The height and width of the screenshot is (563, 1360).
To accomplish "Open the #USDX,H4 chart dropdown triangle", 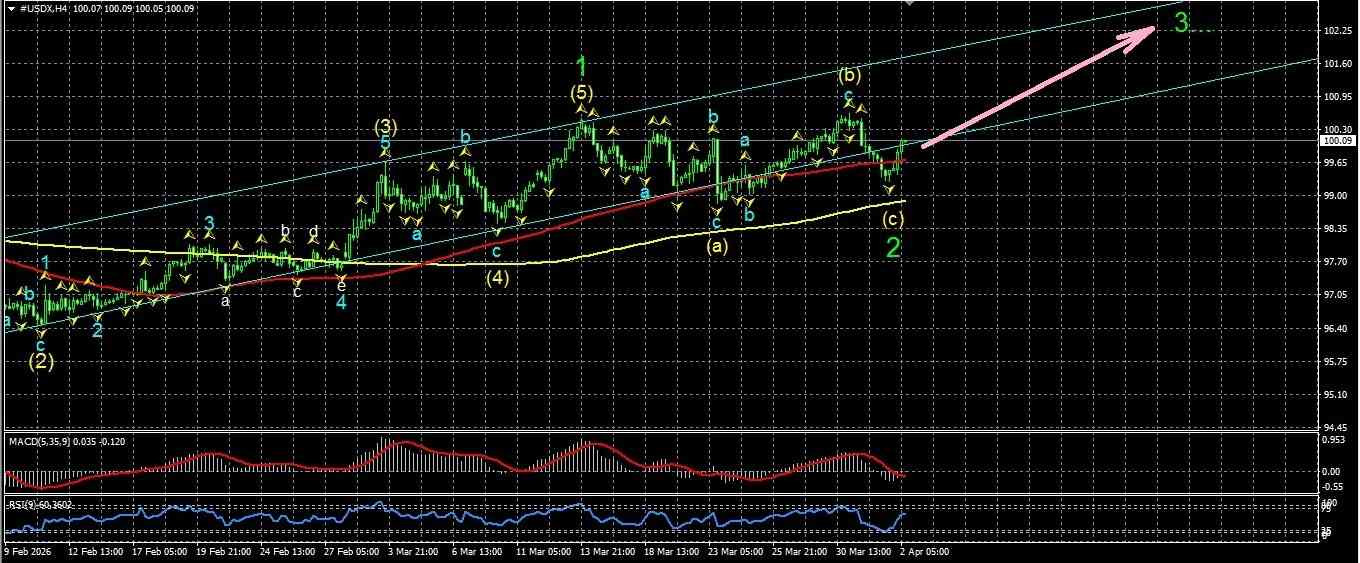I will tap(9, 8).
